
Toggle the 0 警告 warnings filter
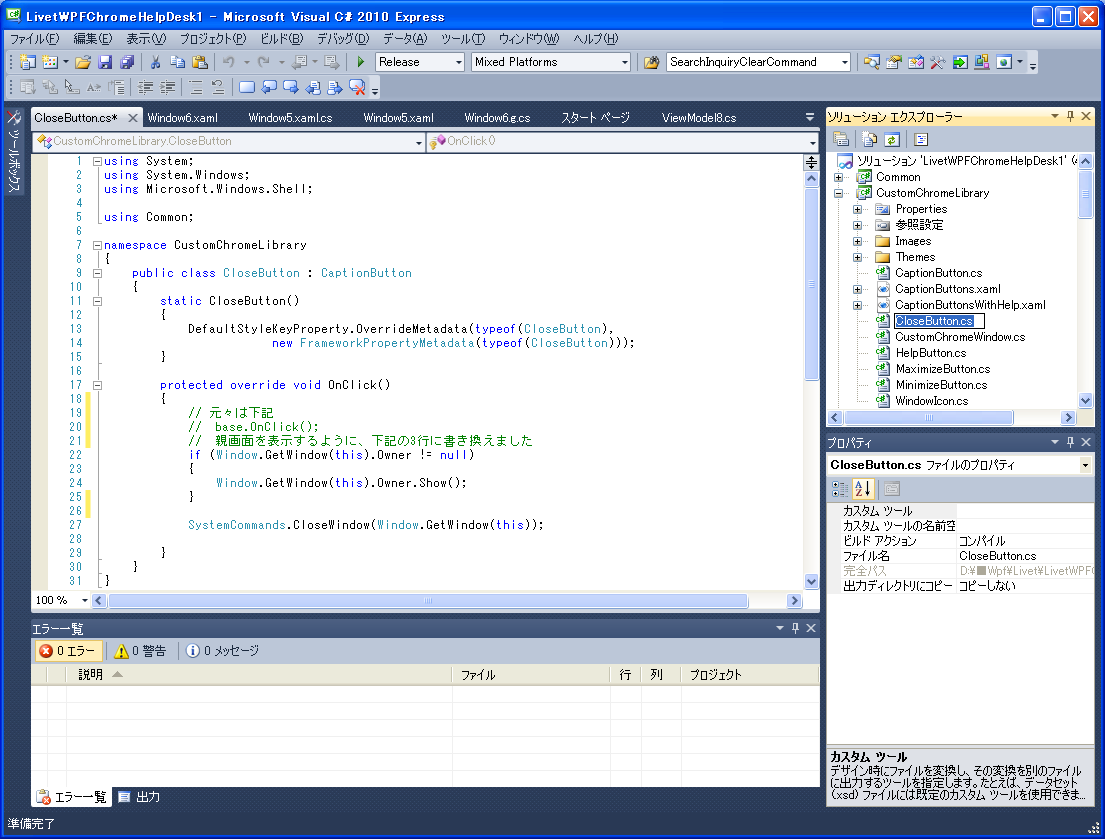tap(141, 651)
